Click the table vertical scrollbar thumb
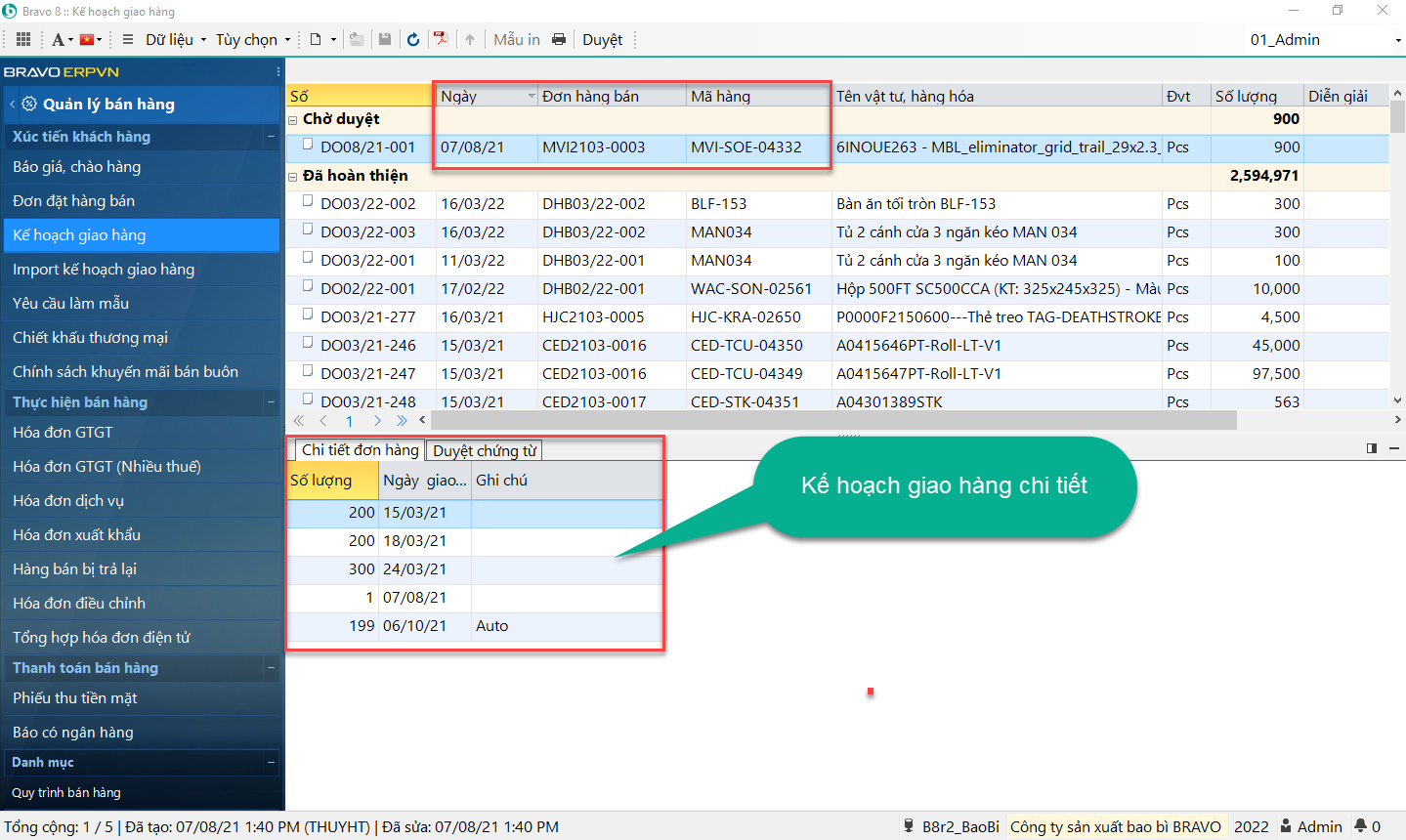 (1397, 115)
